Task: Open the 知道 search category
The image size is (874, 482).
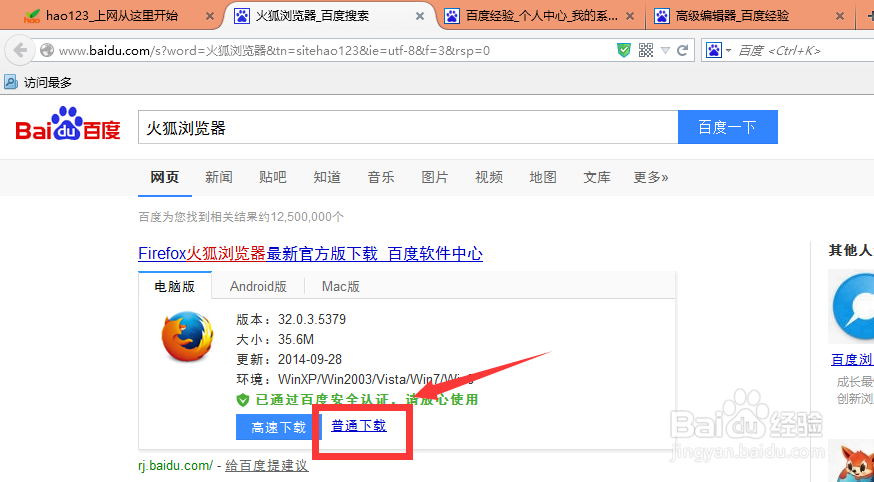Action: [327, 177]
